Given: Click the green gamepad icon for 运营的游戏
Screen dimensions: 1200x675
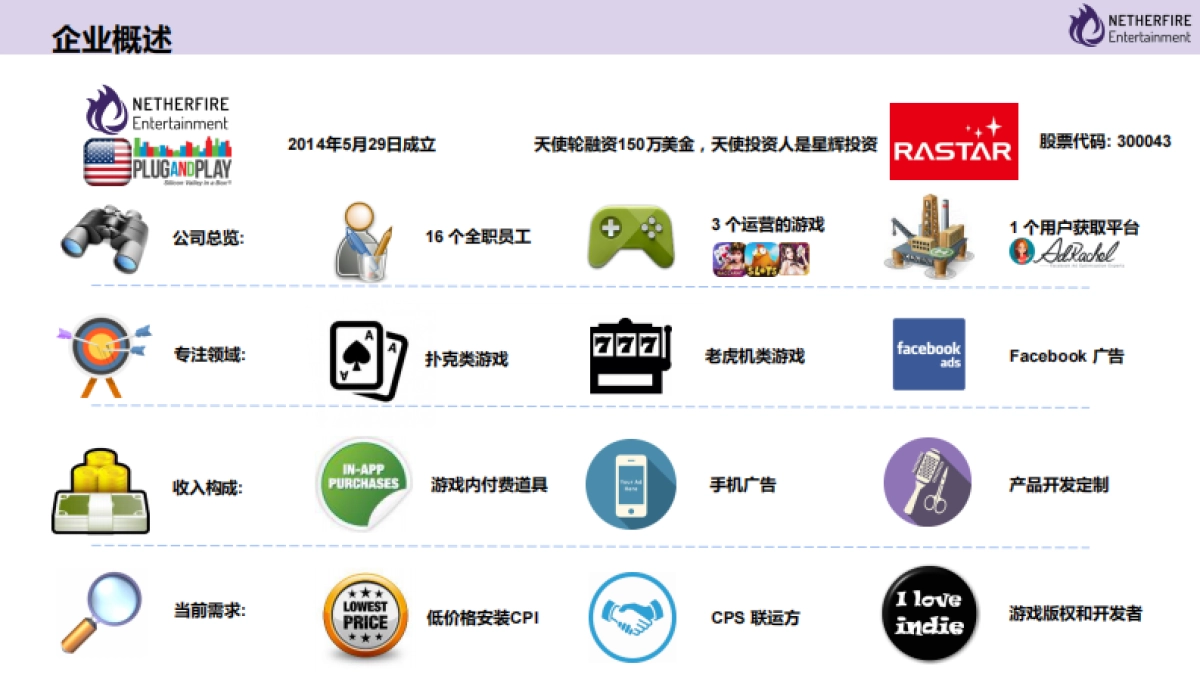Looking at the screenshot, I should tap(630, 232).
